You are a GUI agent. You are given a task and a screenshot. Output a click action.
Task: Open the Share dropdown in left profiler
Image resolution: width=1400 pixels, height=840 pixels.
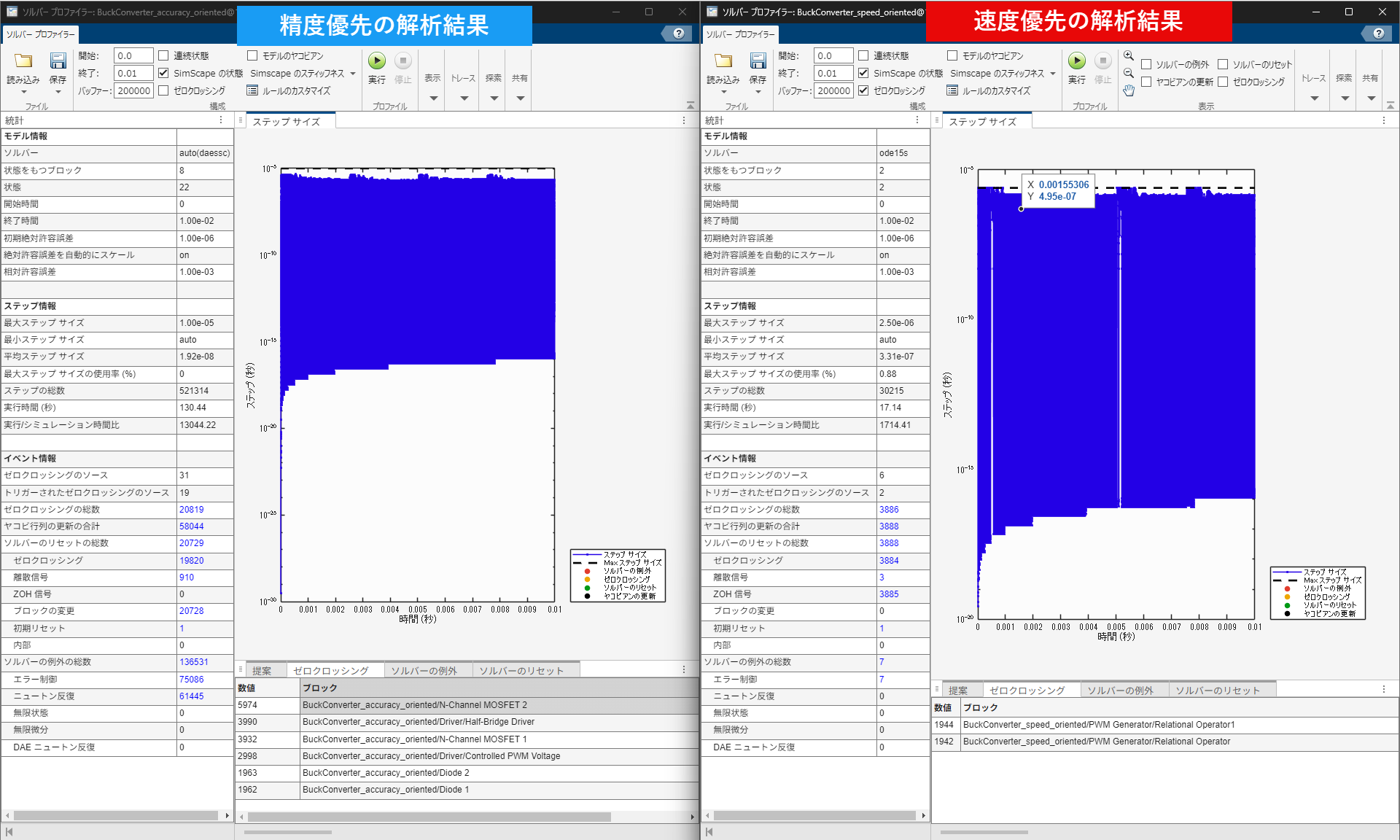[520, 98]
